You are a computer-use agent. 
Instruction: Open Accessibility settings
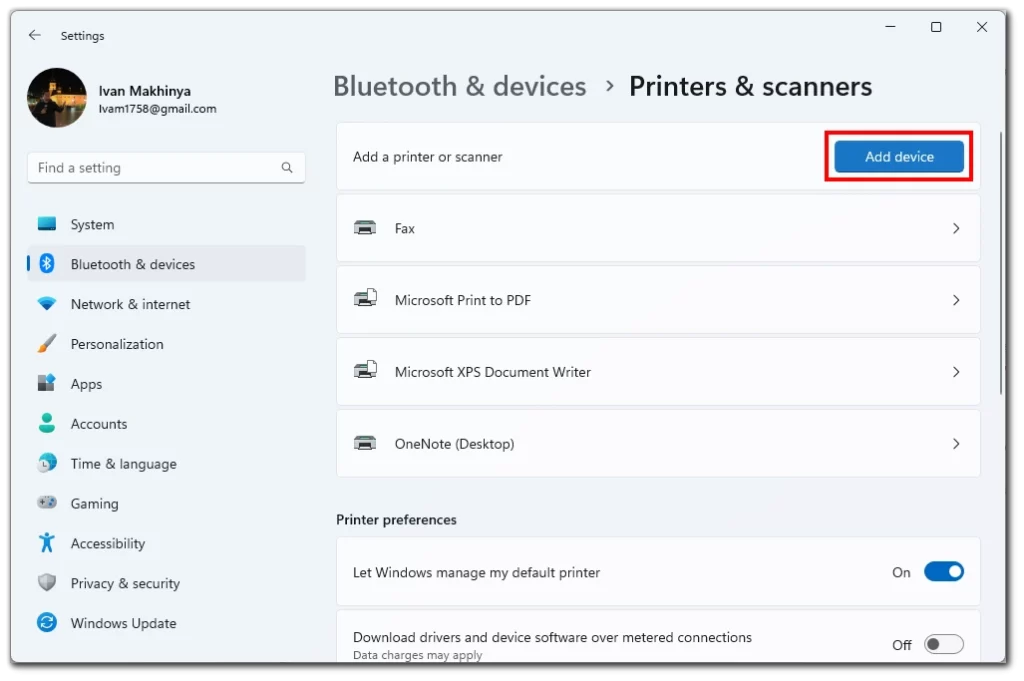(x=167, y=543)
